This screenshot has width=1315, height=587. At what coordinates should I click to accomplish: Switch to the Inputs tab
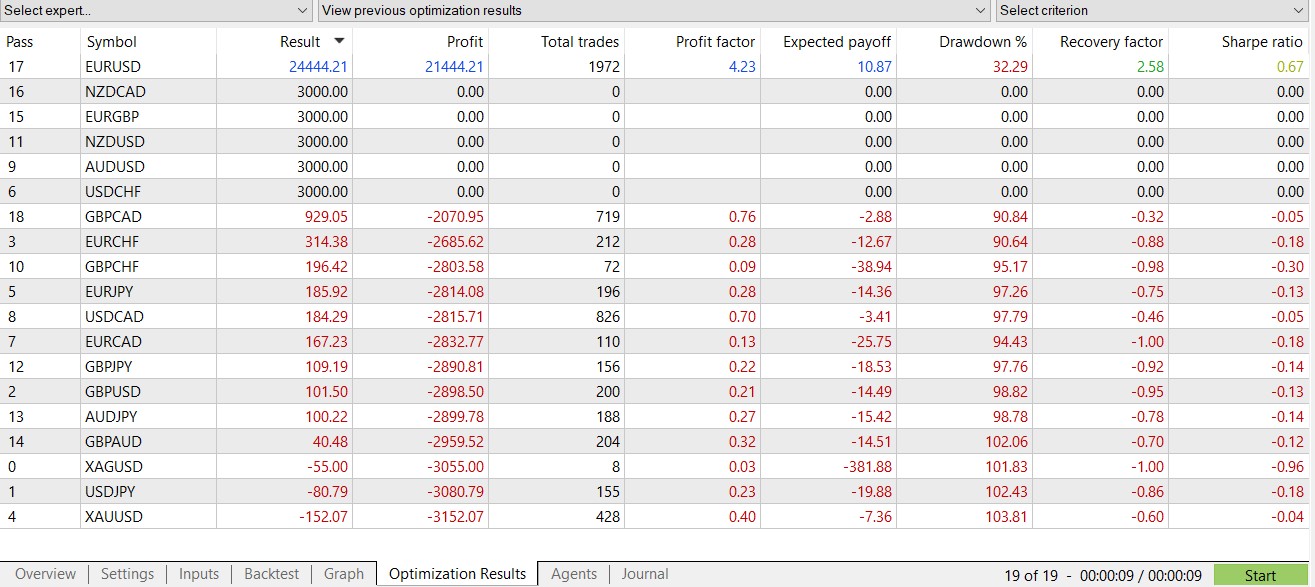coord(199,574)
